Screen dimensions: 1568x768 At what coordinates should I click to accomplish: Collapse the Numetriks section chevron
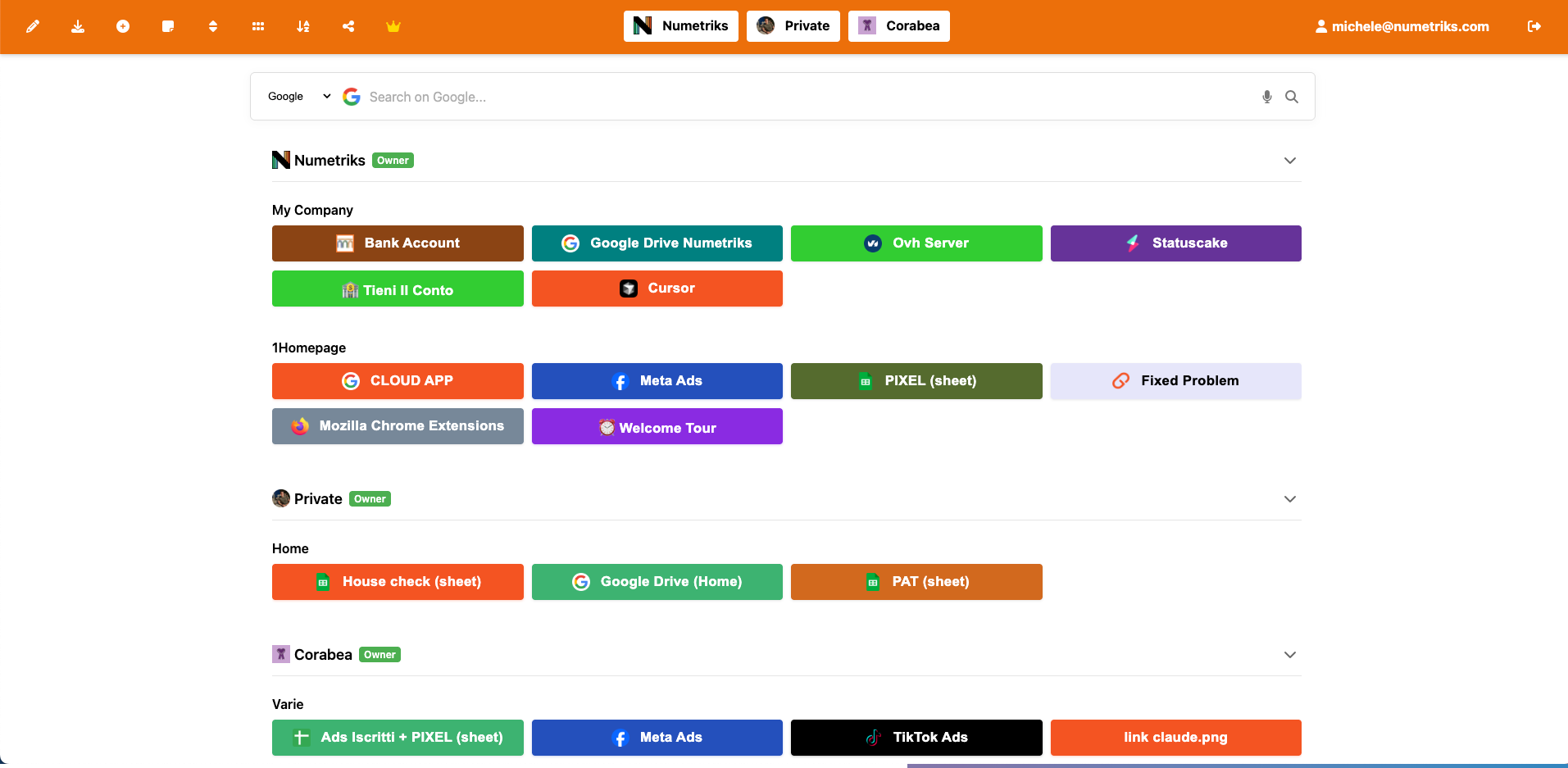coord(1290,161)
